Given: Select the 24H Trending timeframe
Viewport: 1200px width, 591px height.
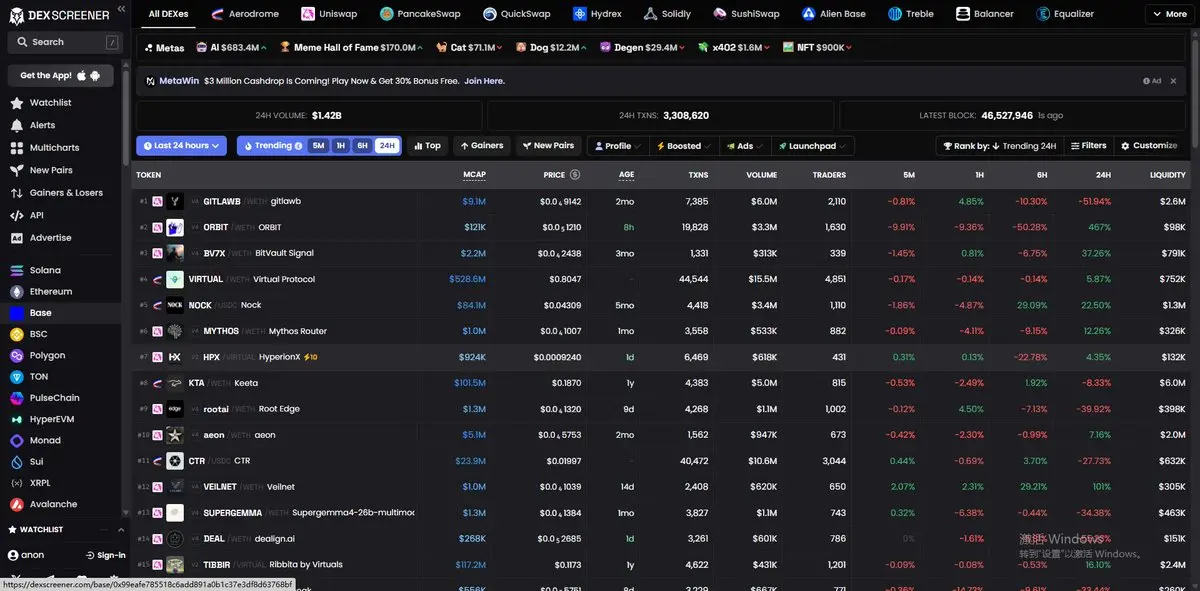Looking at the screenshot, I should [x=386, y=146].
